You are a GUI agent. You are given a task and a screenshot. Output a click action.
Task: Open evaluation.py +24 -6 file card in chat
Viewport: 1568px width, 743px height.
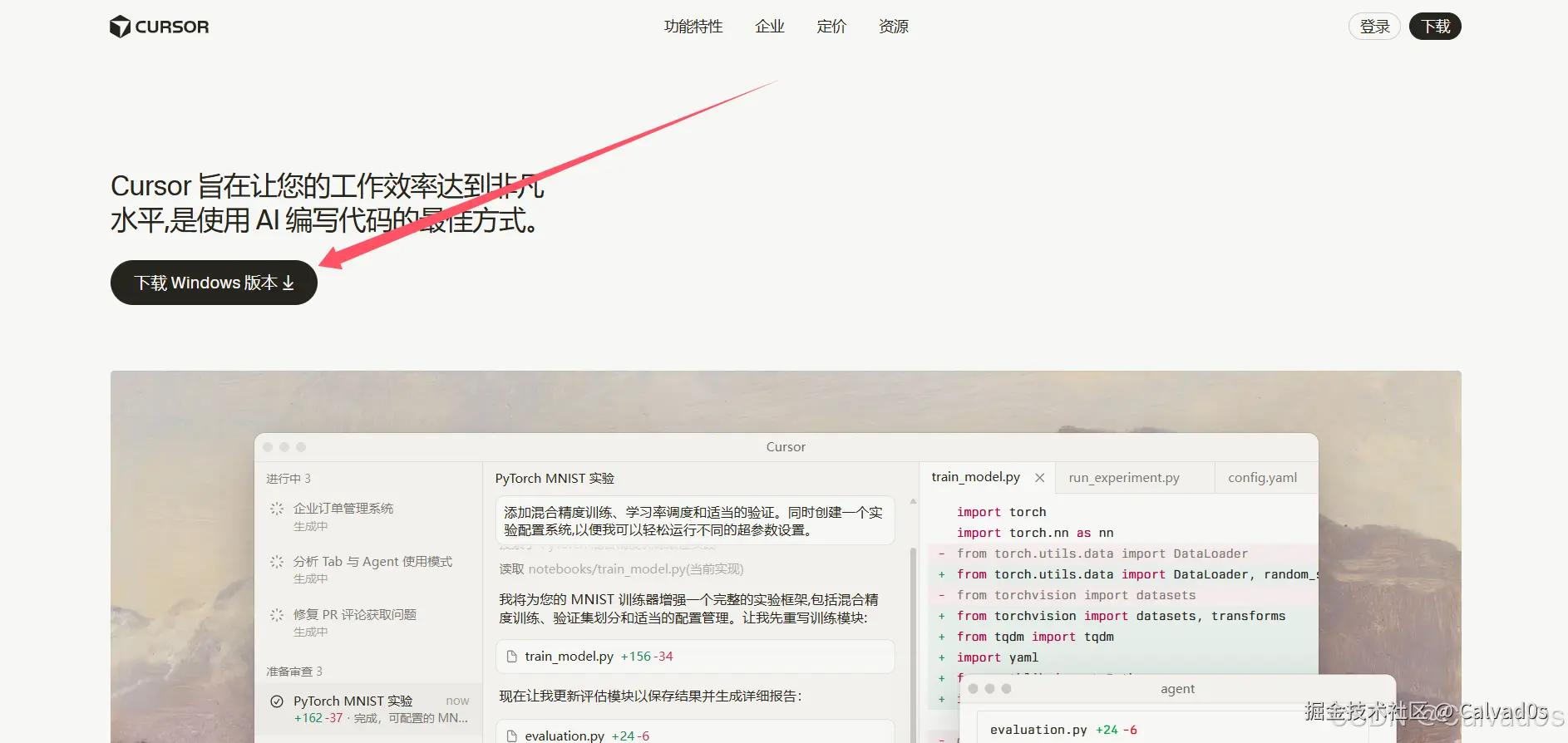tap(695, 732)
